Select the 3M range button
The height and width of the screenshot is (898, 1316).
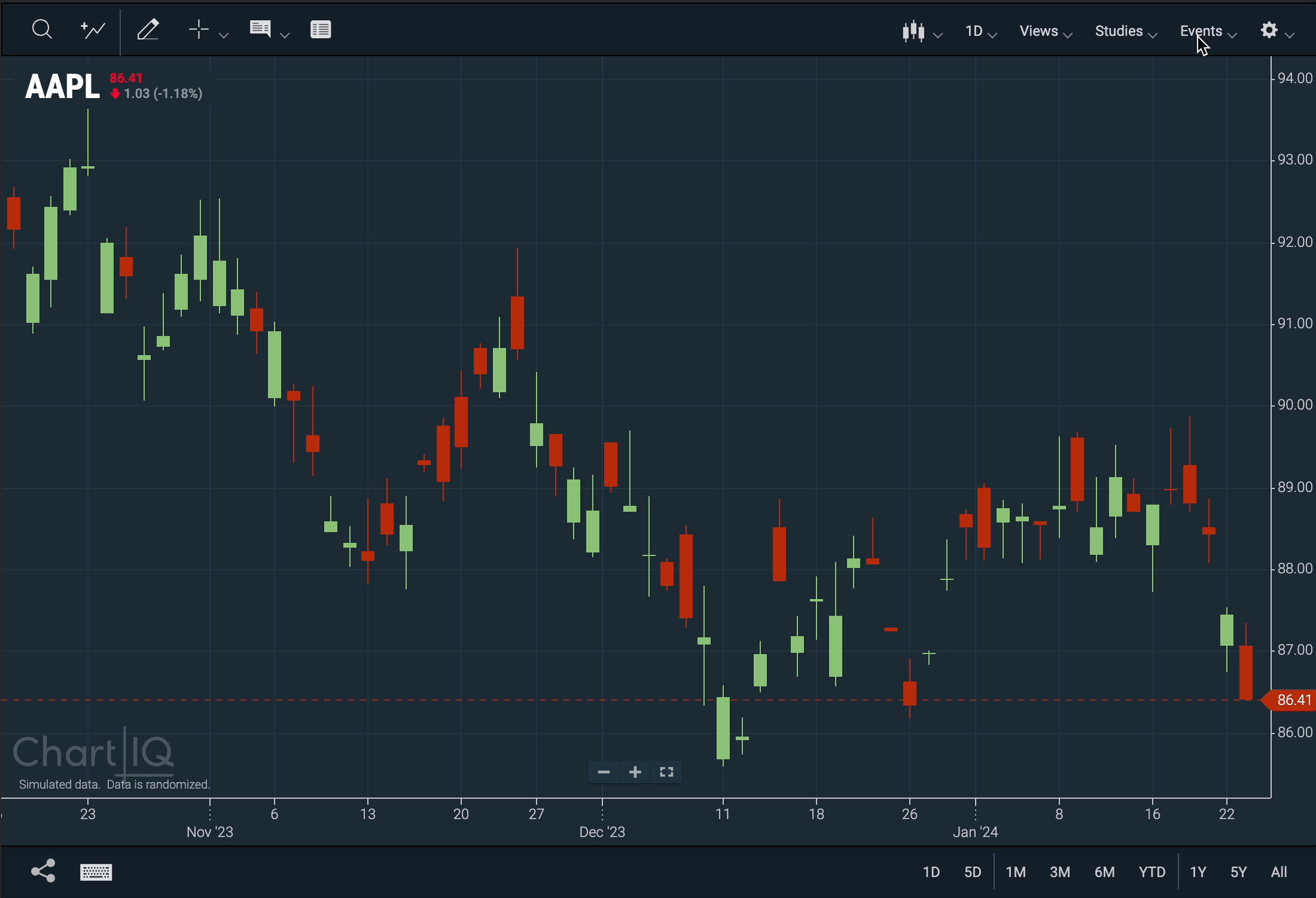coord(1060,872)
